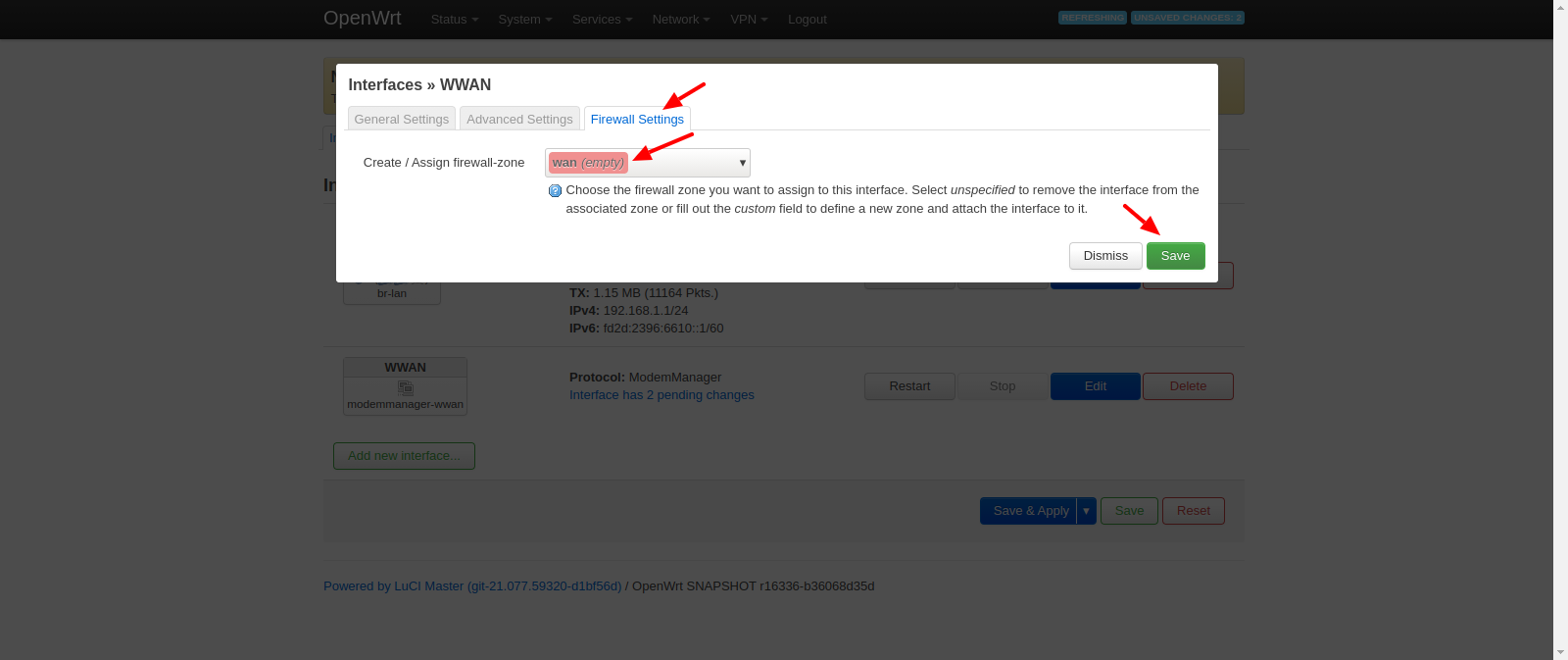Click the modemmanager-wwan device name
The width and height of the screenshot is (1568, 660).
[x=405, y=404]
